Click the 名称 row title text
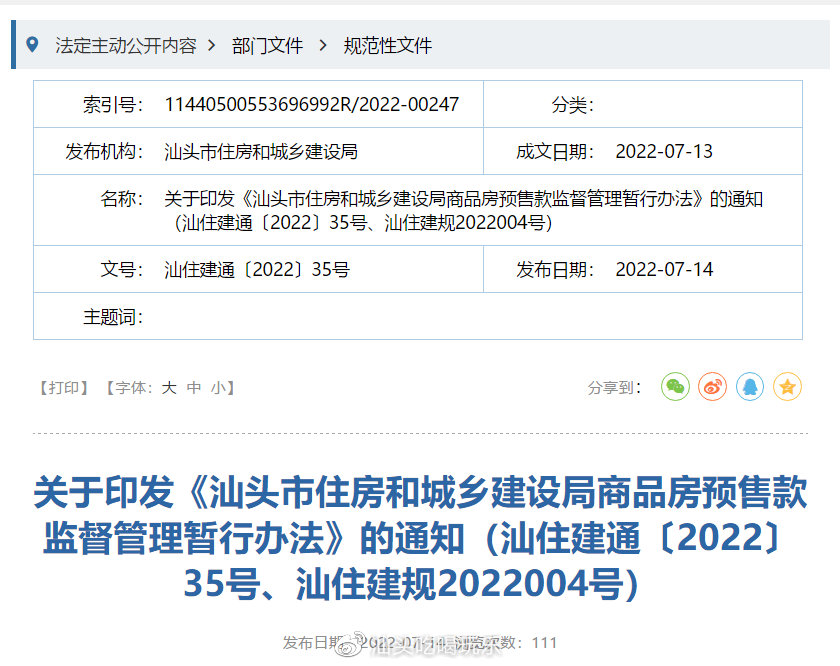Screen dimensions: 840x666 pos(463,211)
